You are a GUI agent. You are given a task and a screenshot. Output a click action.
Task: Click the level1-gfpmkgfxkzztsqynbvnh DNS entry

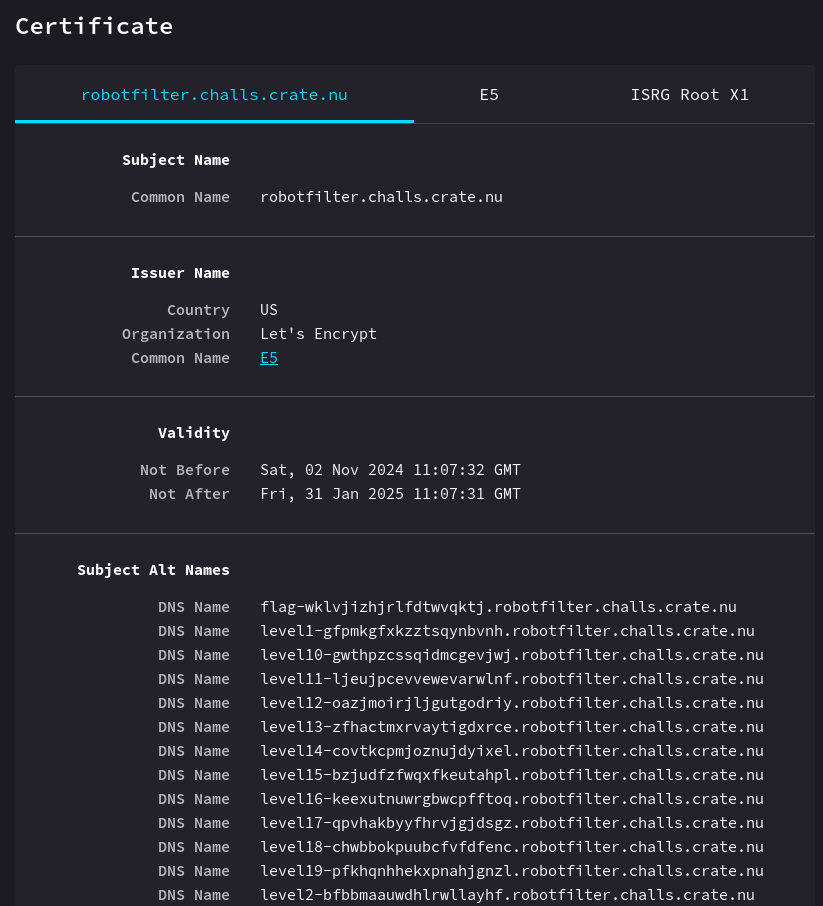tap(507, 630)
